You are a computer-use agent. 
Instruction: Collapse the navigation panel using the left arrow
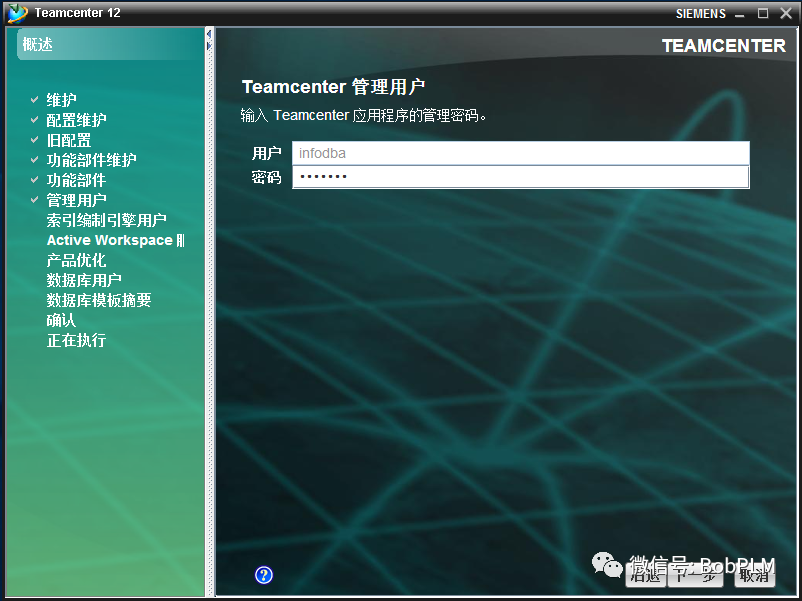[209, 34]
